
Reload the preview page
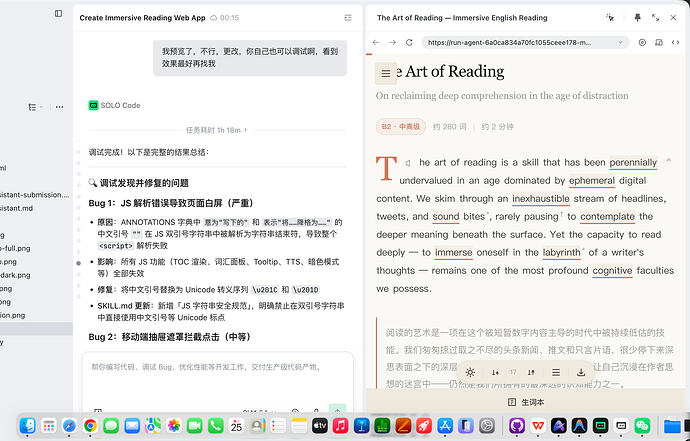tap(409, 42)
